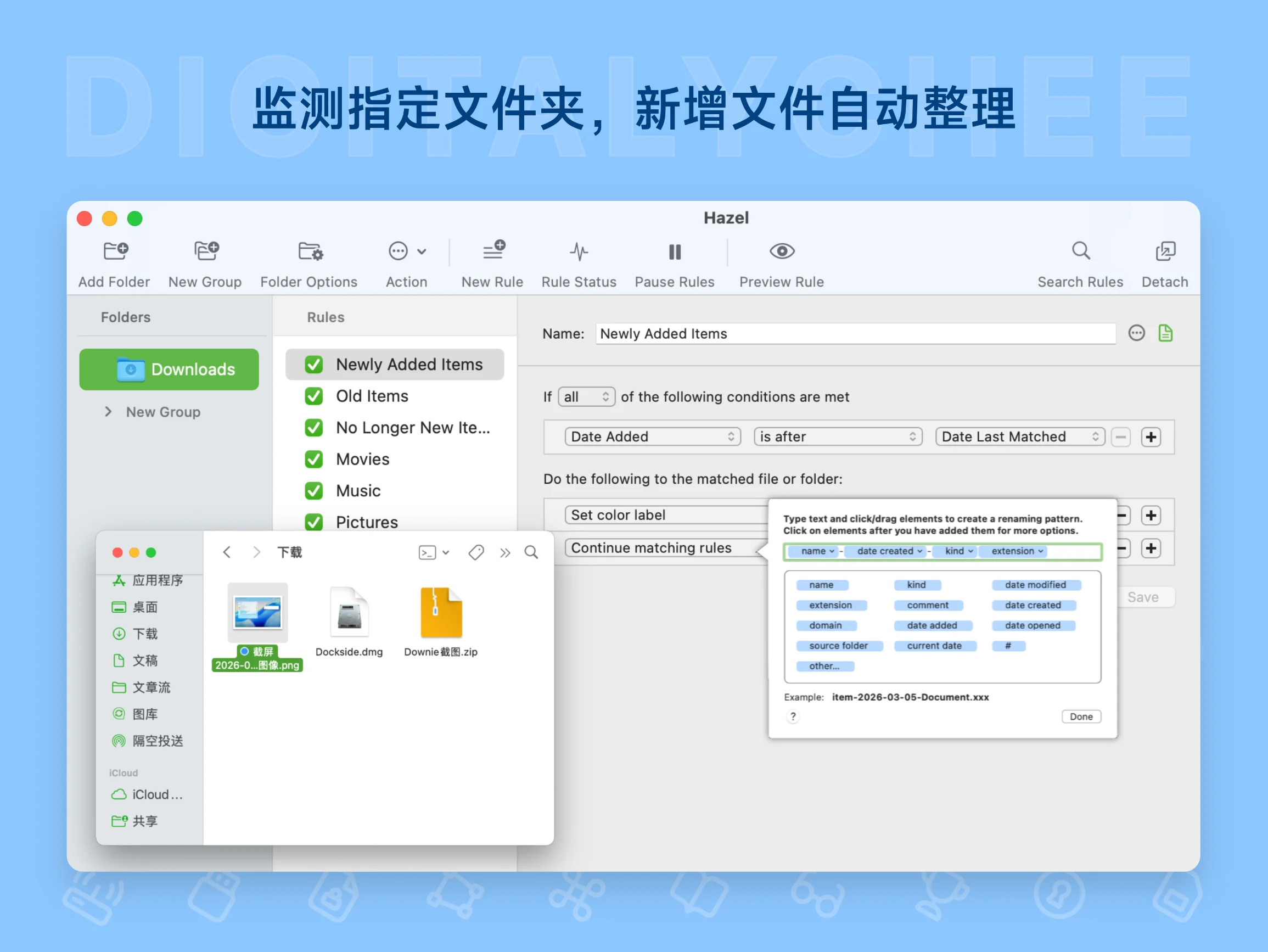Image resolution: width=1268 pixels, height=952 pixels.
Task: Go back in the Finder window
Action: click(227, 552)
